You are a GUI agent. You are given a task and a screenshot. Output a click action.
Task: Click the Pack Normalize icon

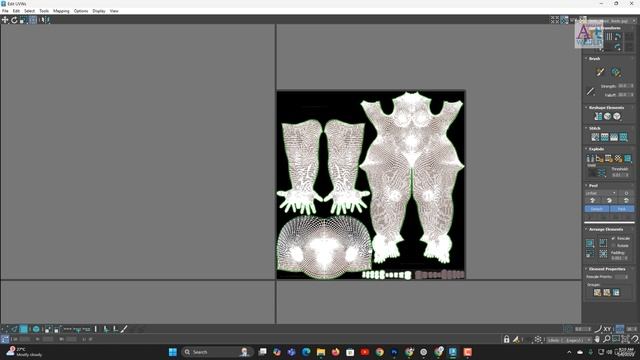[x=603, y=254]
